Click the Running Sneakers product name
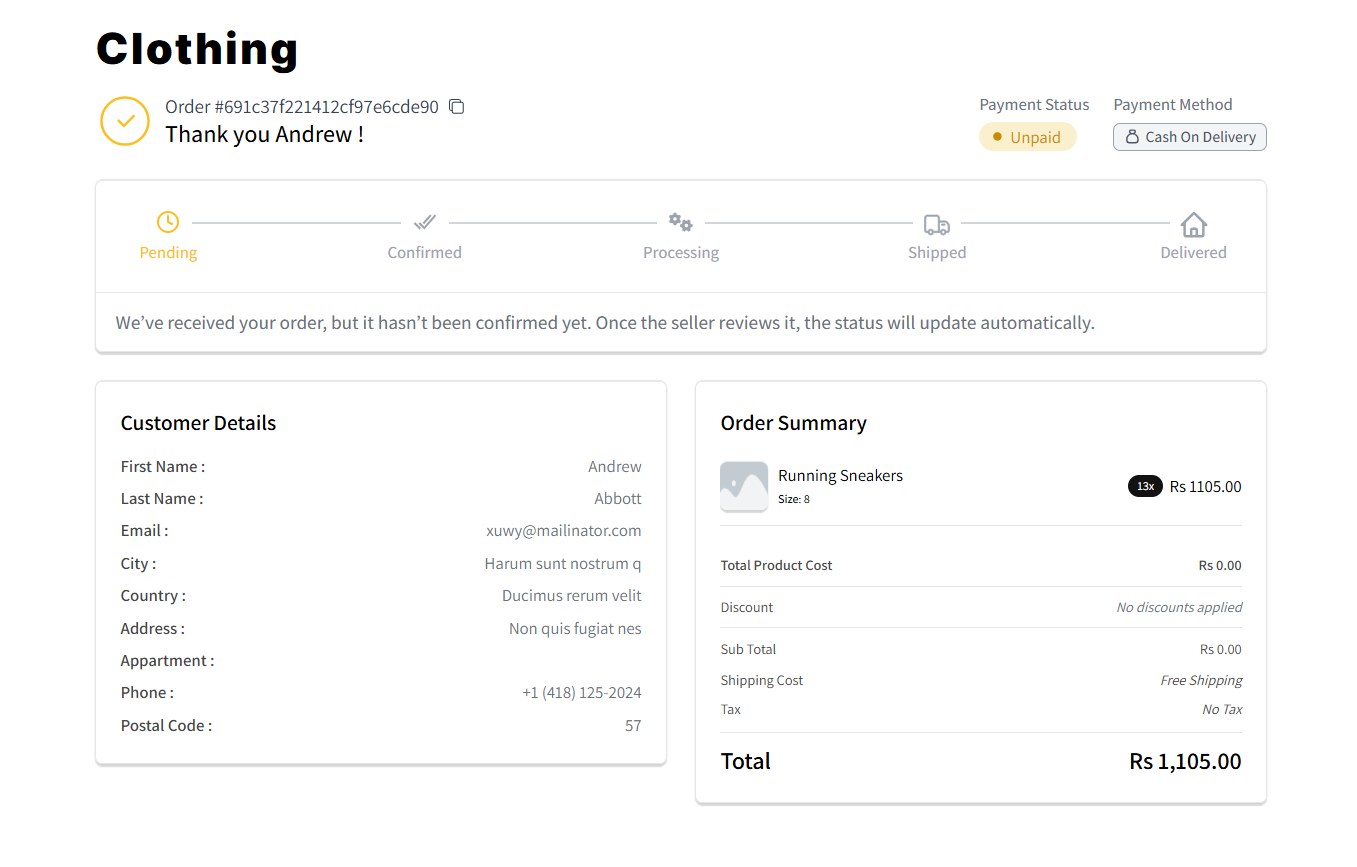This screenshot has width=1357, height=867. tap(840, 476)
